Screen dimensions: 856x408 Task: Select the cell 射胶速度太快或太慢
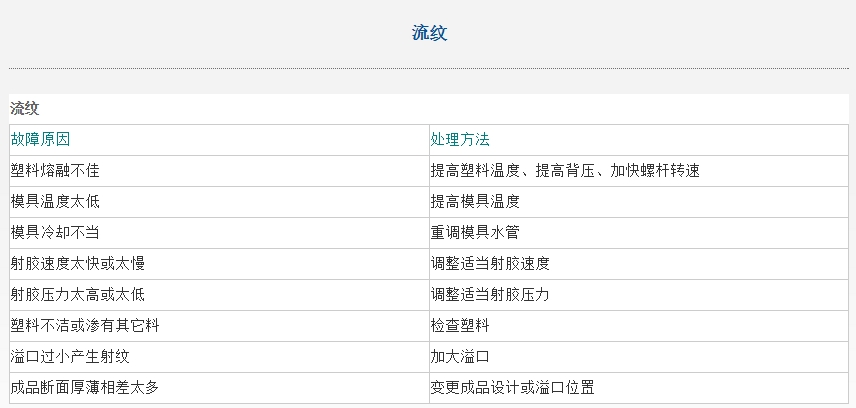[219, 264]
